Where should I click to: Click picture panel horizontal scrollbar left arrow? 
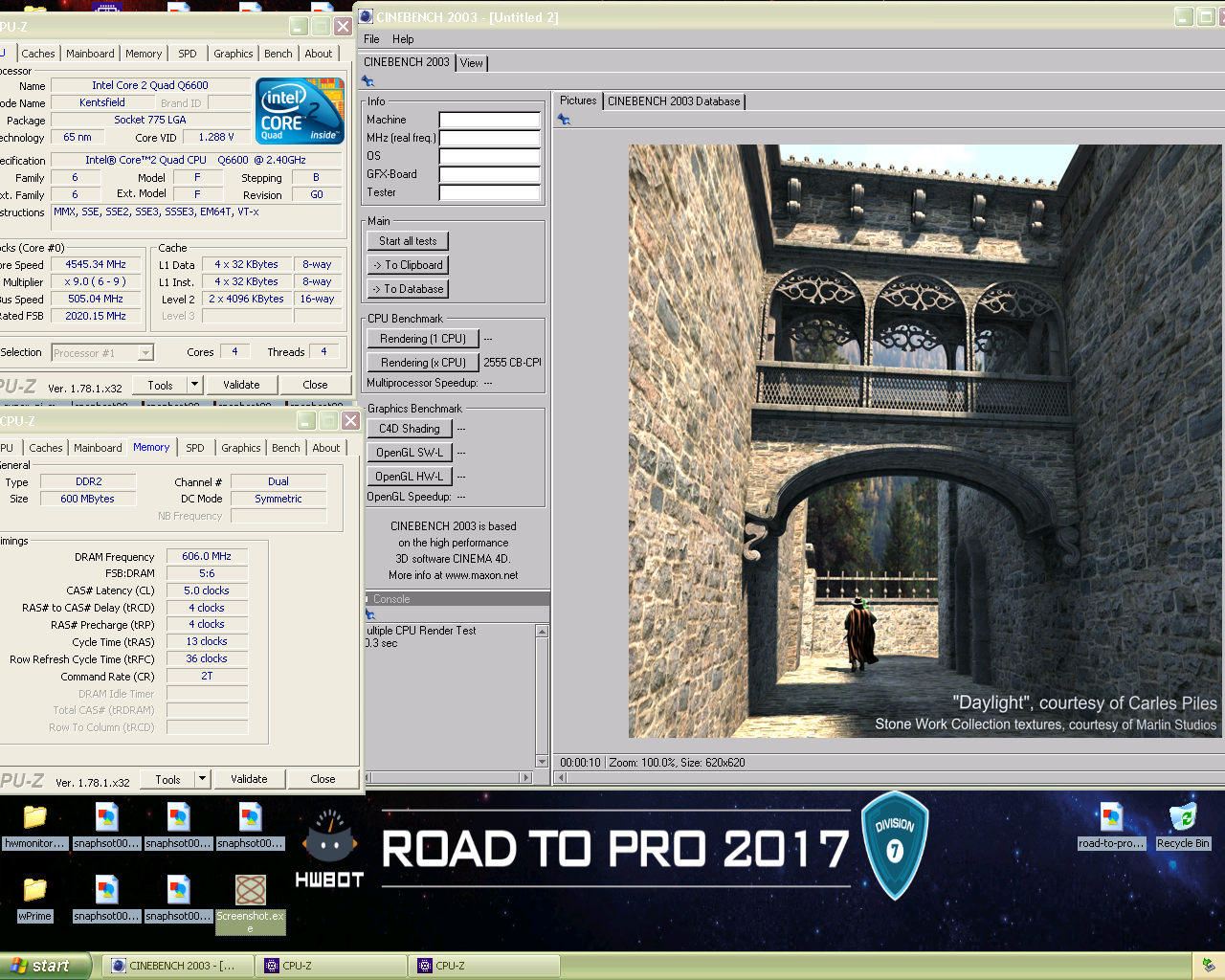tap(561, 777)
